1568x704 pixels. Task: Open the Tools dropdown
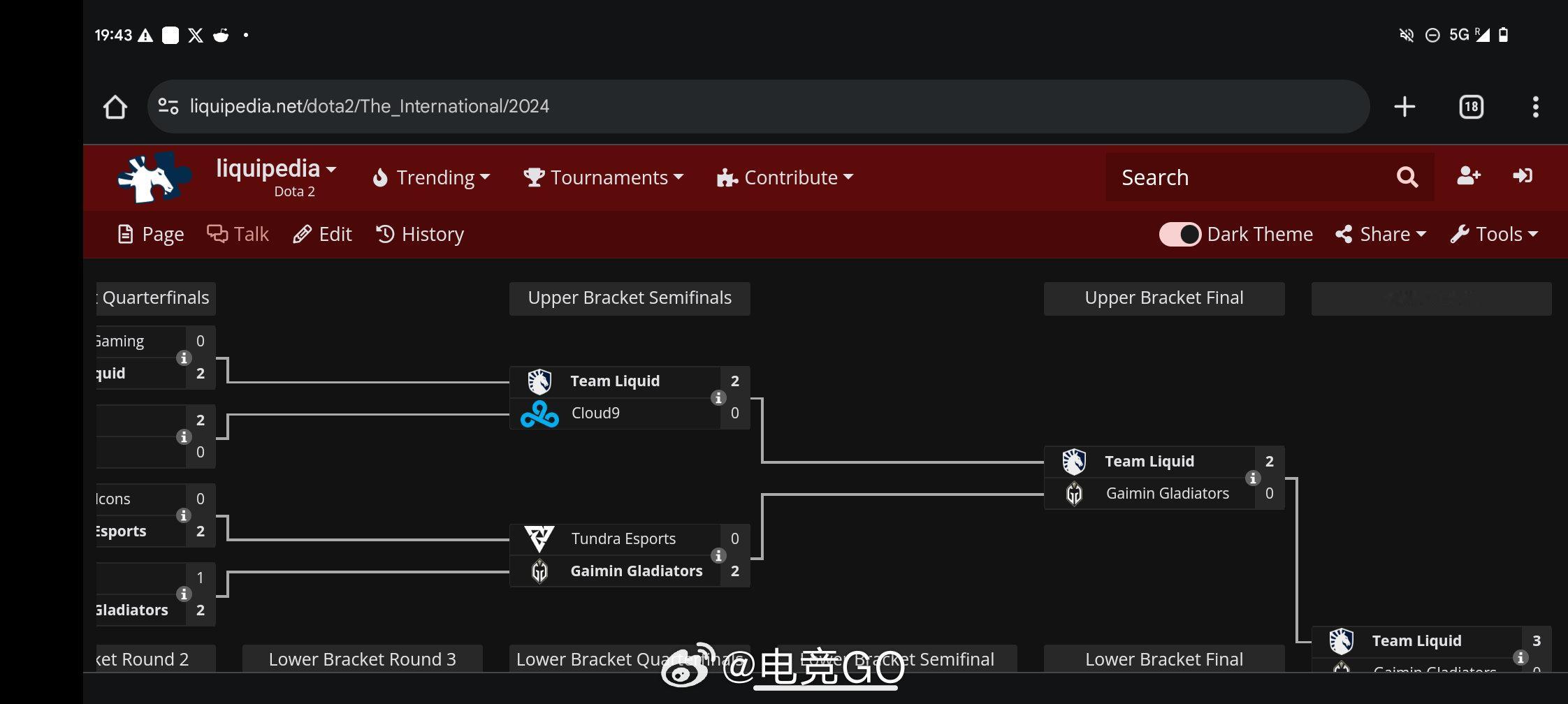tap(1494, 234)
